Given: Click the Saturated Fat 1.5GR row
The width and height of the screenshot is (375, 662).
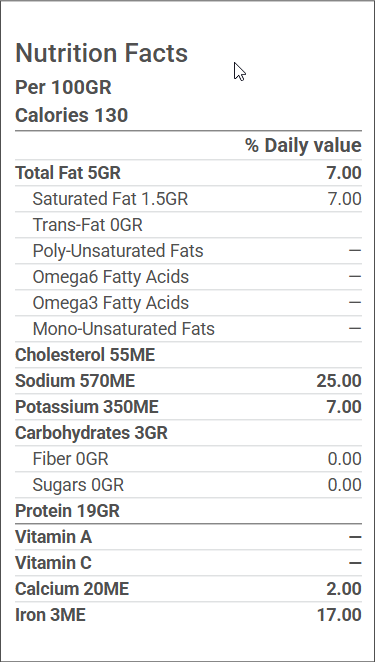Looking at the screenshot, I should pos(188,199).
